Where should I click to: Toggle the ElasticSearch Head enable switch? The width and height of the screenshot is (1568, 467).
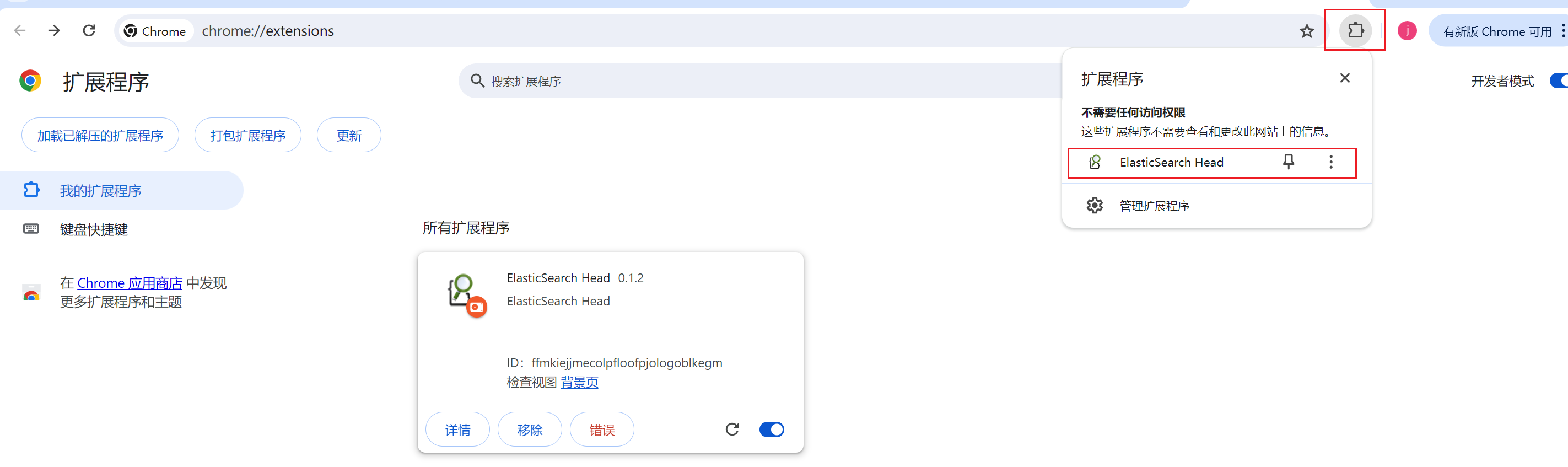click(x=771, y=430)
